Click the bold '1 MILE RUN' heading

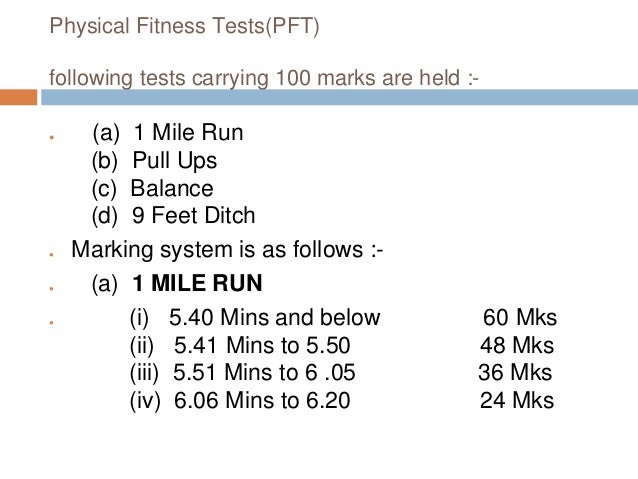(x=197, y=283)
